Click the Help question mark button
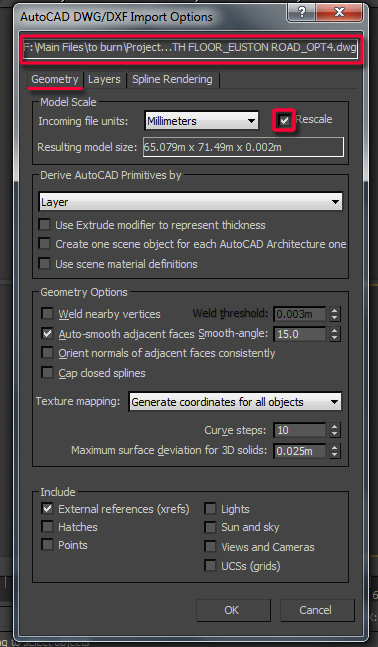This screenshot has height=647, width=378. tap(301, 12)
